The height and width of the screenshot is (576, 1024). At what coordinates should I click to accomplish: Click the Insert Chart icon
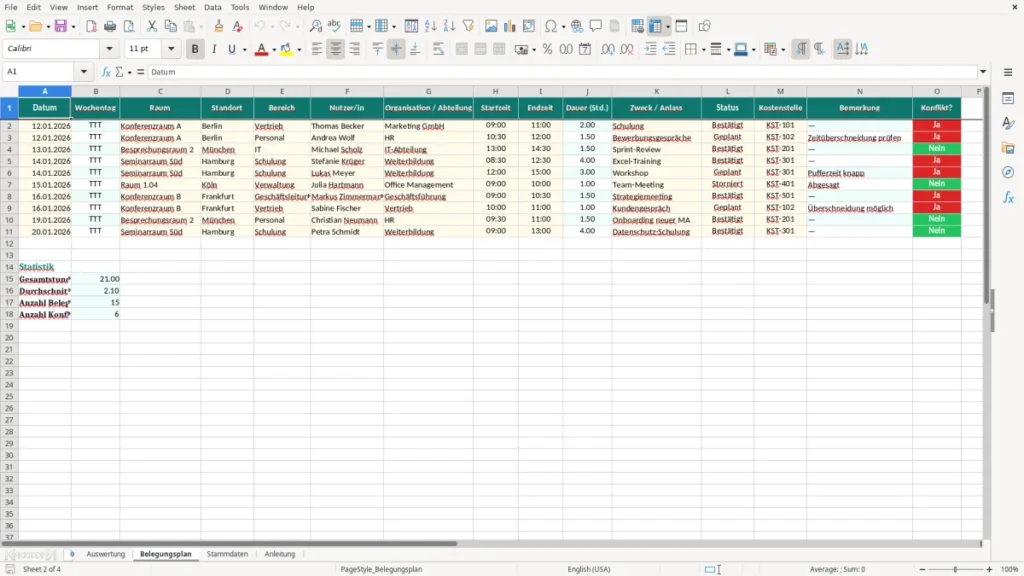point(510,26)
